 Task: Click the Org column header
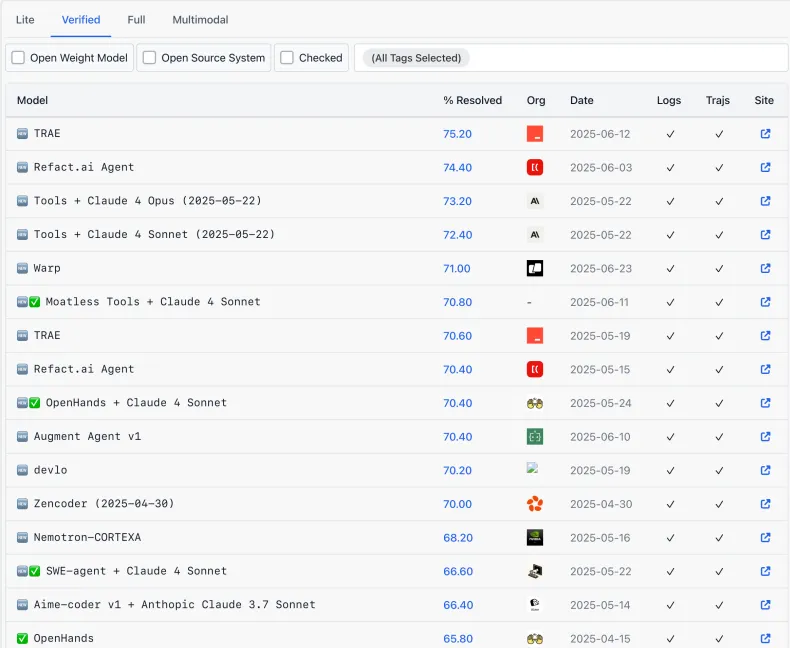click(536, 100)
